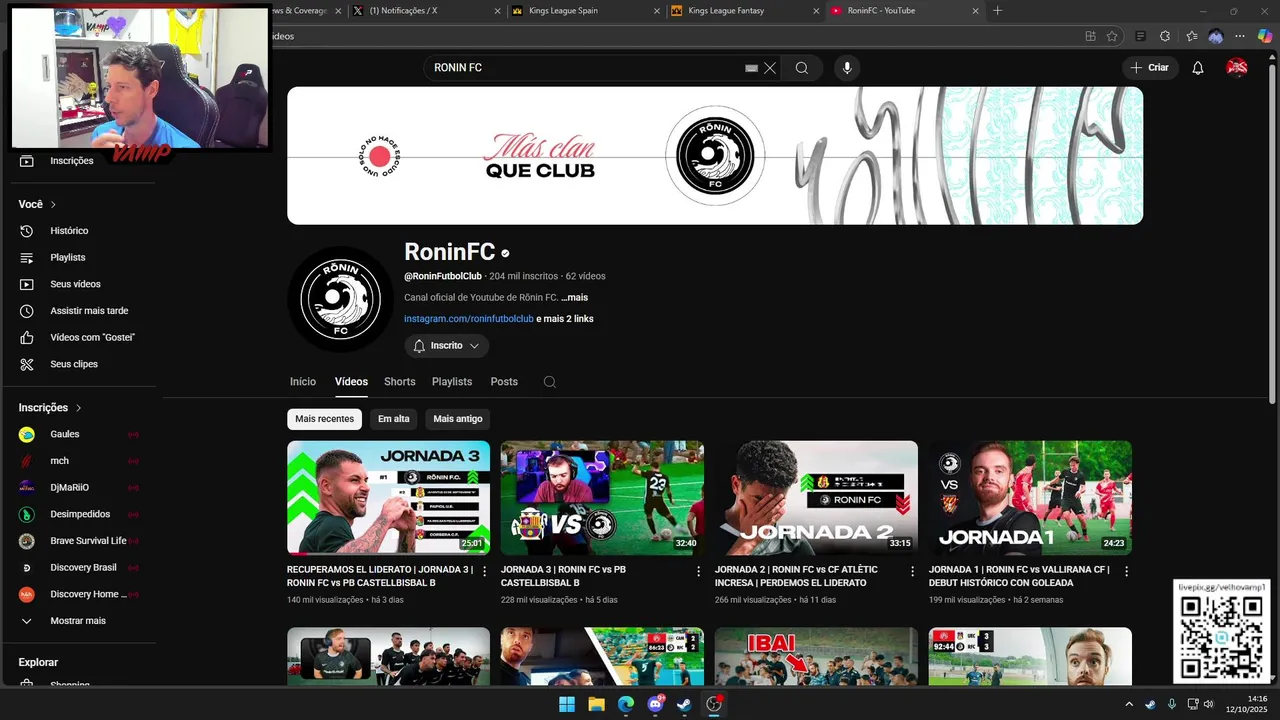This screenshot has width=1280, height=720.
Task: Open the JORNADA 1 Vallirana thumbnail
Action: [x=1030, y=498]
